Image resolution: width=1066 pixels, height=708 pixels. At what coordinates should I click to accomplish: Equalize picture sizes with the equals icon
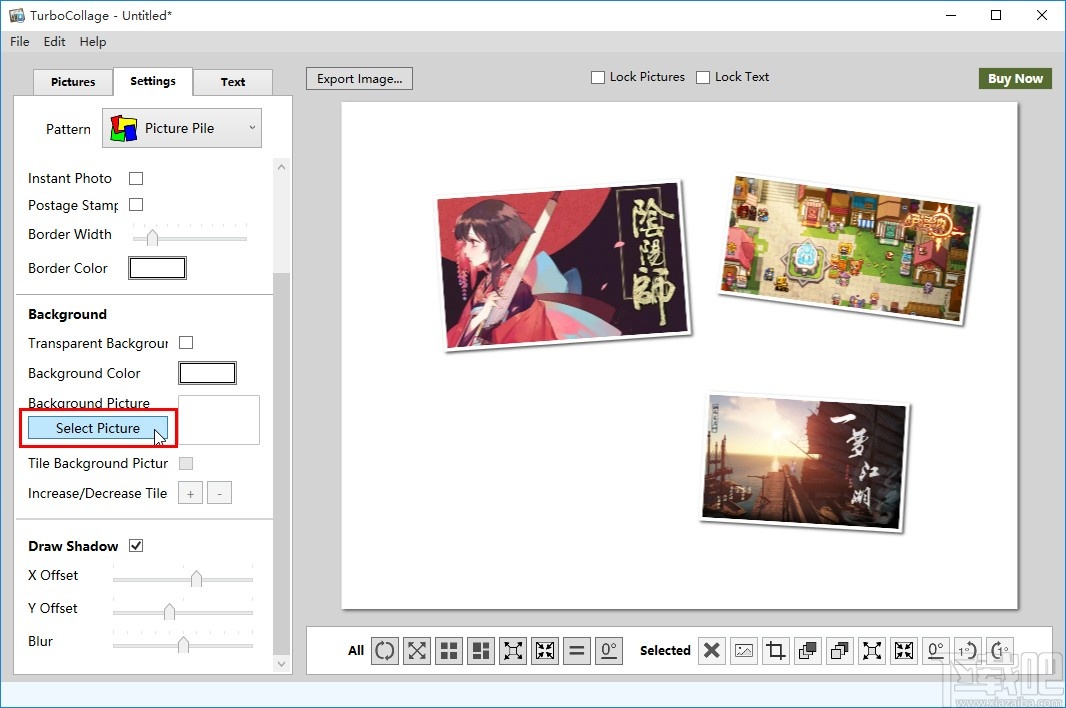click(577, 650)
